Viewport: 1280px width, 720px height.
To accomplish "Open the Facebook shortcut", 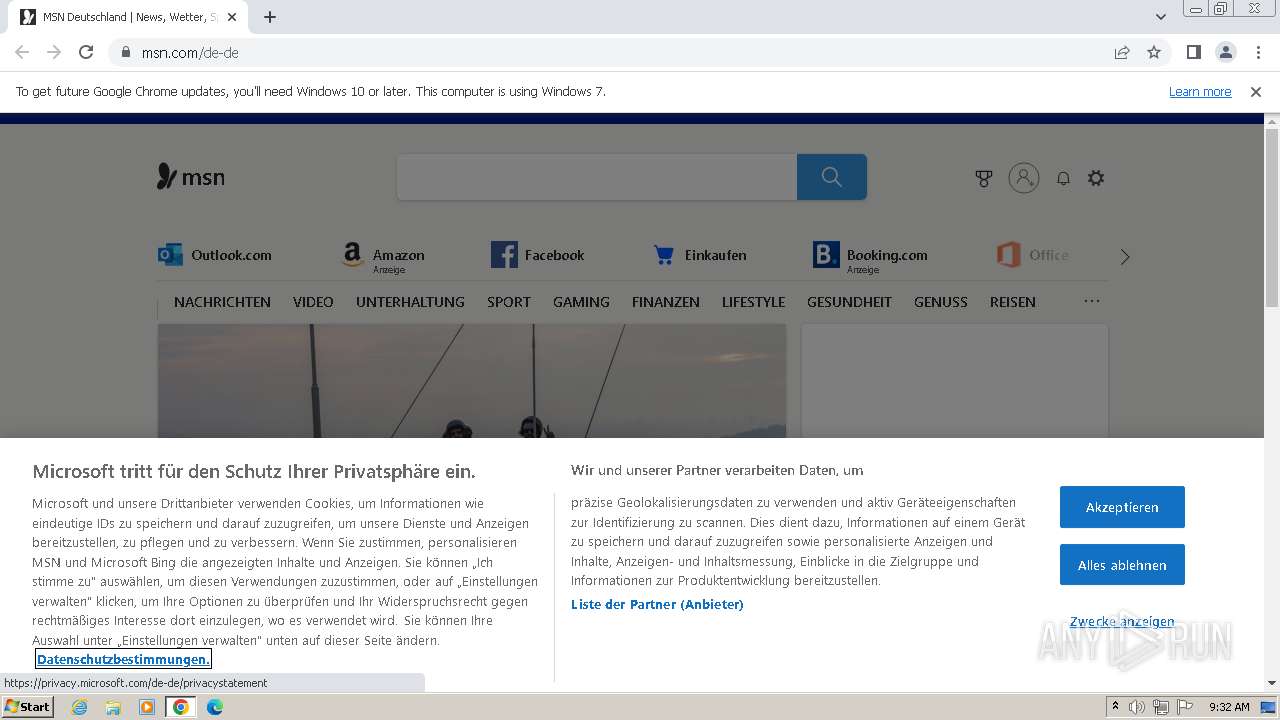I will pos(538,255).
